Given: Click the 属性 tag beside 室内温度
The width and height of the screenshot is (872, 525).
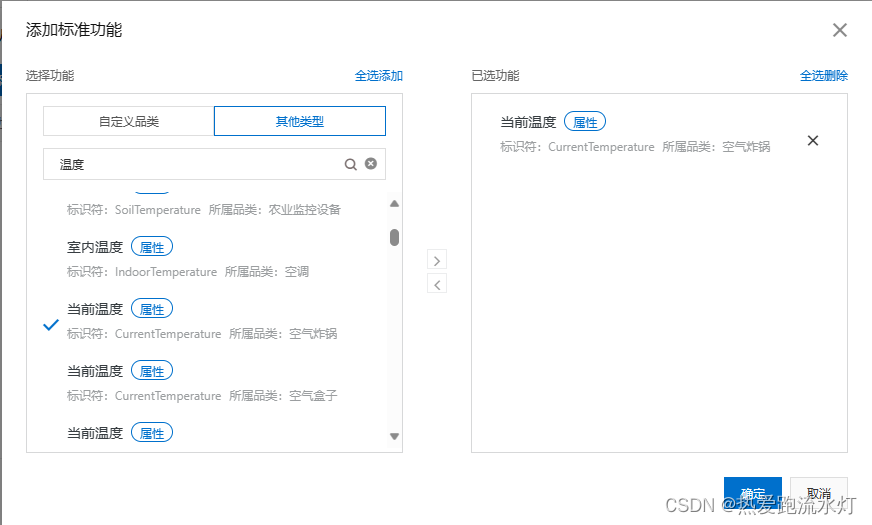Looking at the screenshot, I should point(152,247).
